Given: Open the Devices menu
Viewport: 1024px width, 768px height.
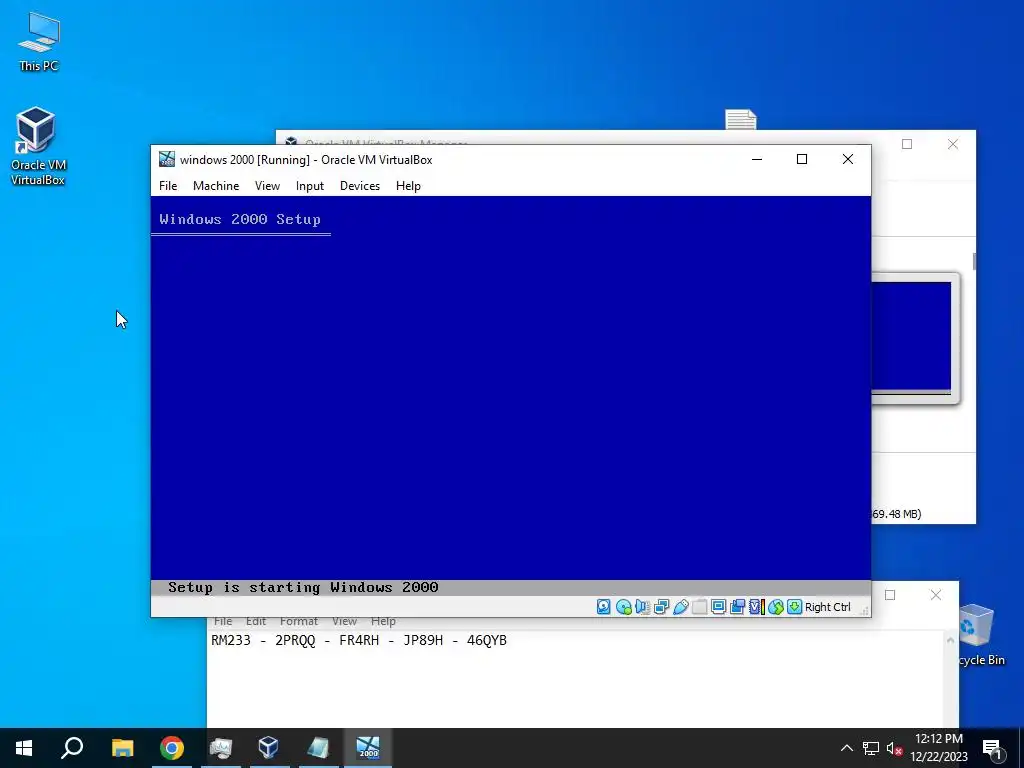Looking at the screenshot, I should point(360,186).
